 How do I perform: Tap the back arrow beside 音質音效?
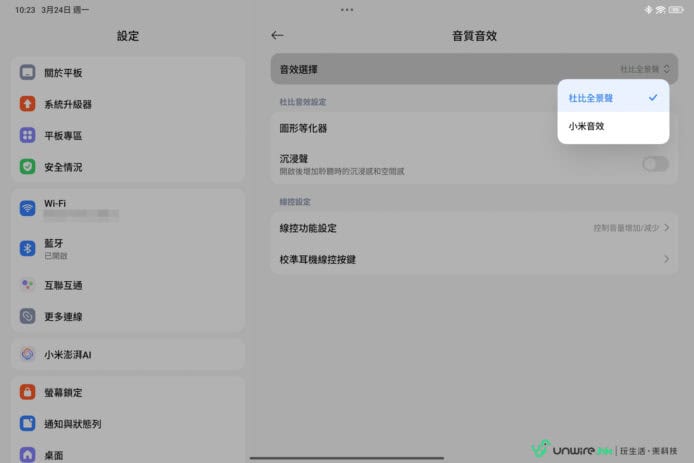point(277,35)
